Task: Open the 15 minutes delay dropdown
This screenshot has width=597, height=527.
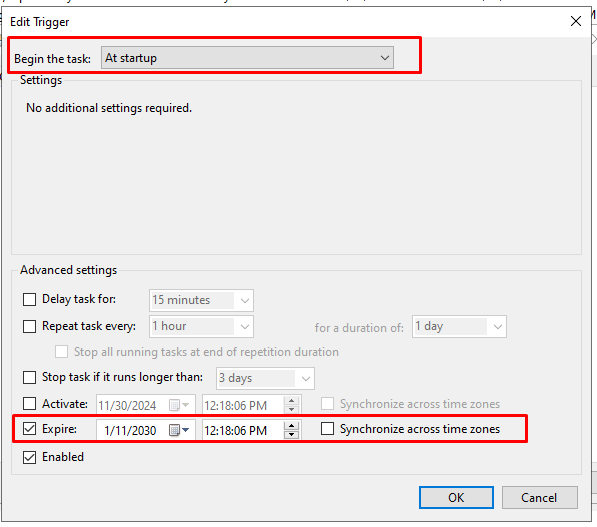Action: (x=201, y=300)
